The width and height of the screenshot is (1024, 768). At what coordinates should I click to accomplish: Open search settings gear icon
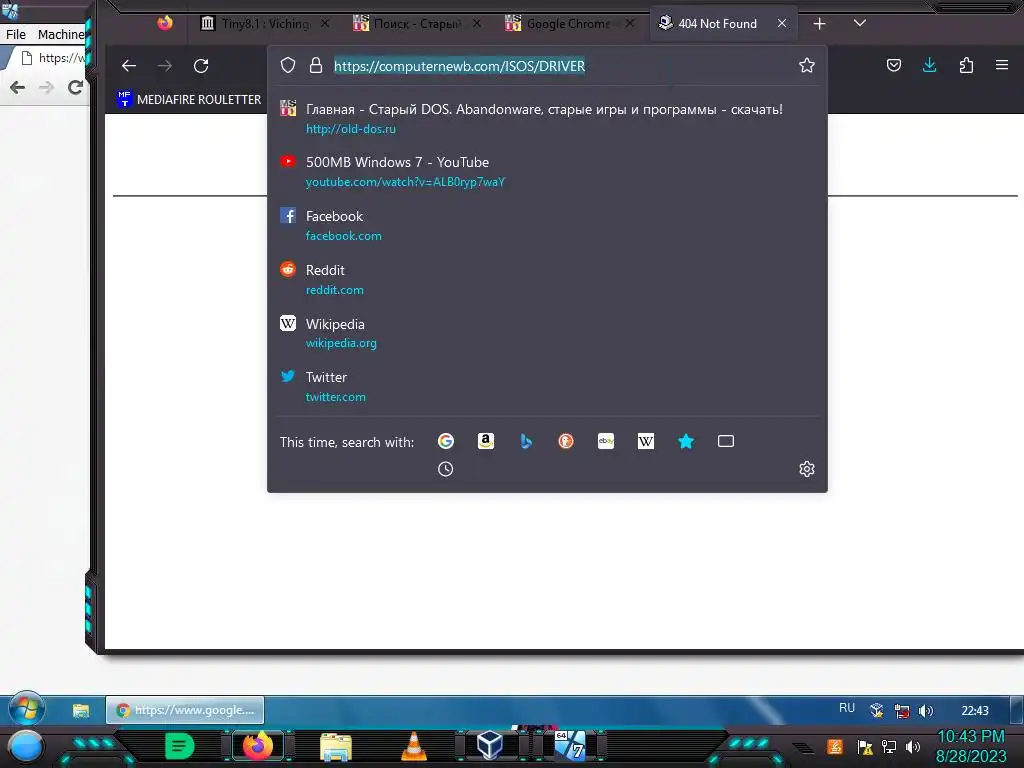tap(807, 469)
